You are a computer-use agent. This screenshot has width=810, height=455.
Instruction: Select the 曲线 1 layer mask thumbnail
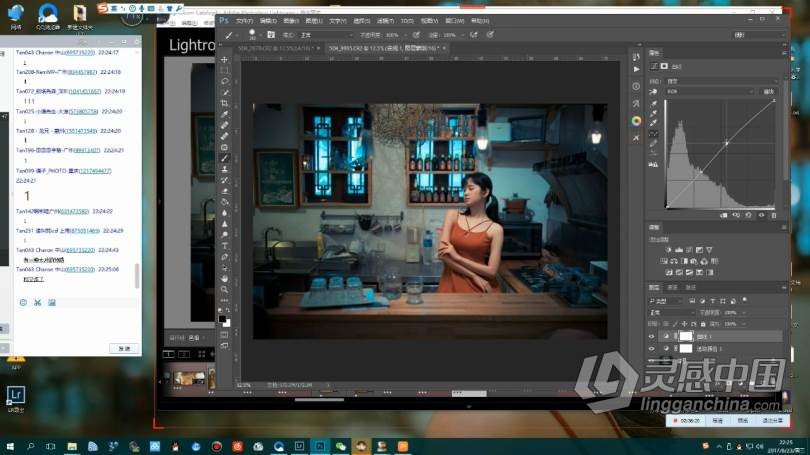685,337
